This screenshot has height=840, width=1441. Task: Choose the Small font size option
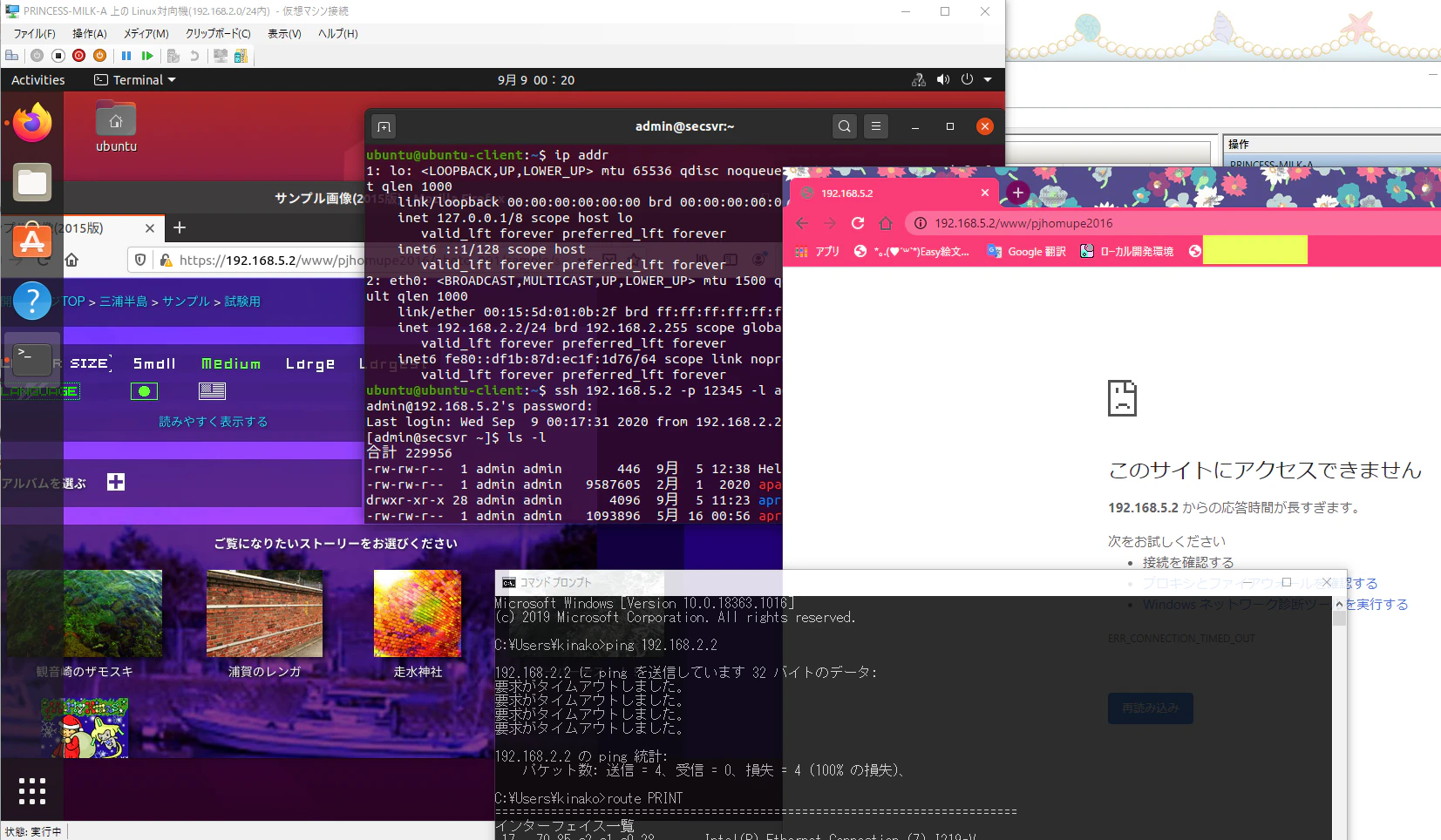154,363
